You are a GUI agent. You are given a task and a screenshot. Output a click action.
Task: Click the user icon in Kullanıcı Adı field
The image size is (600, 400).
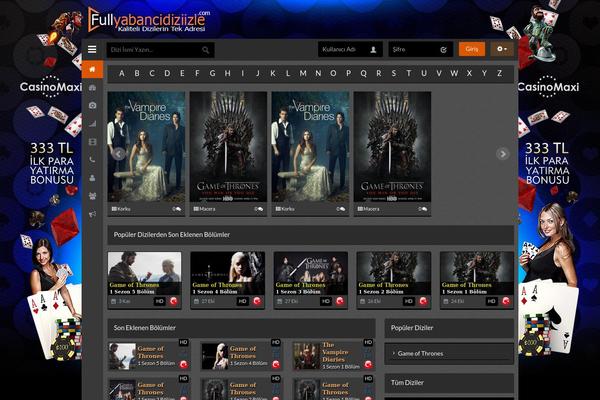[373, 50]
